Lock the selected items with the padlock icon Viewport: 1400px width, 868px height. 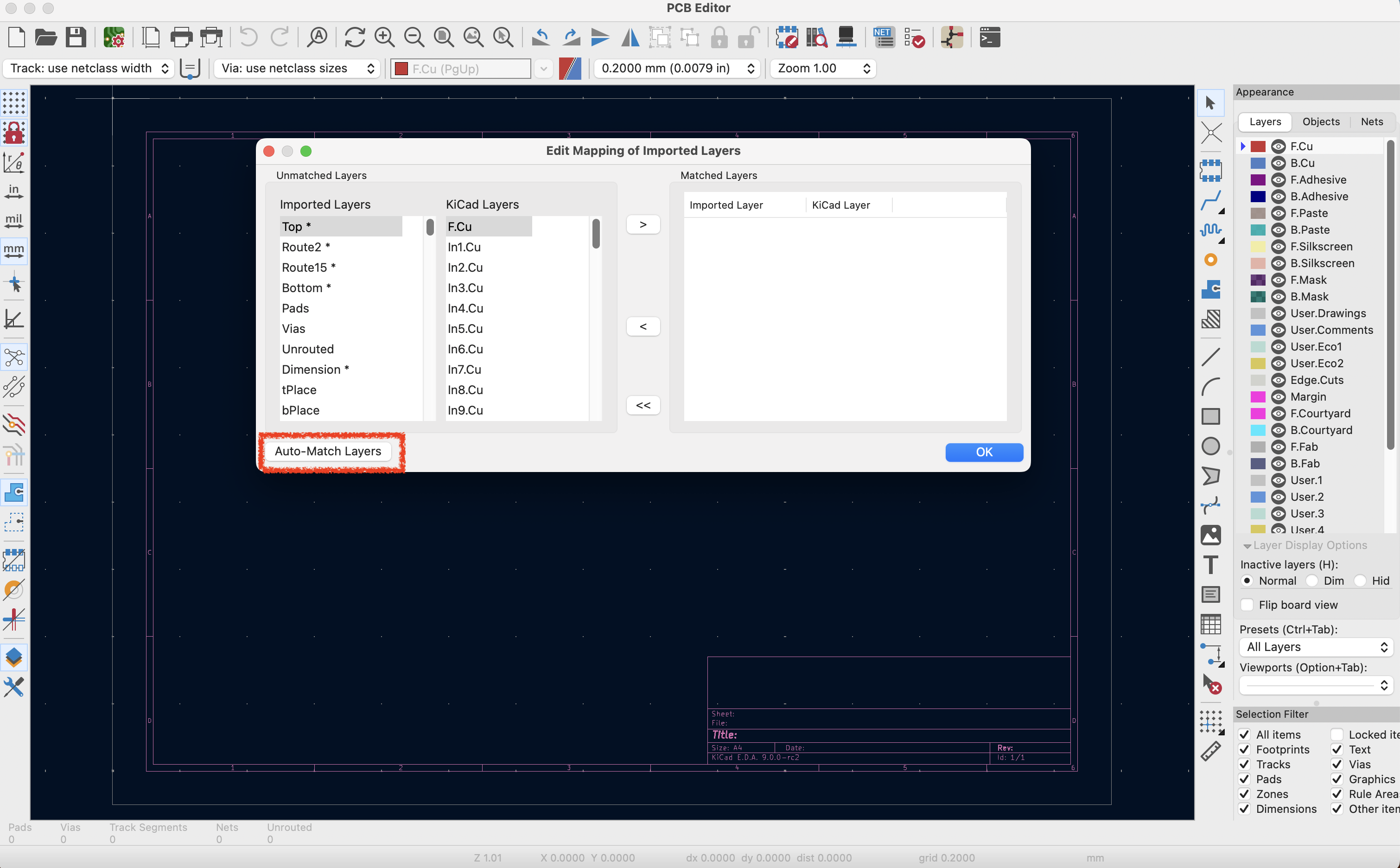(x=719, y=37)
